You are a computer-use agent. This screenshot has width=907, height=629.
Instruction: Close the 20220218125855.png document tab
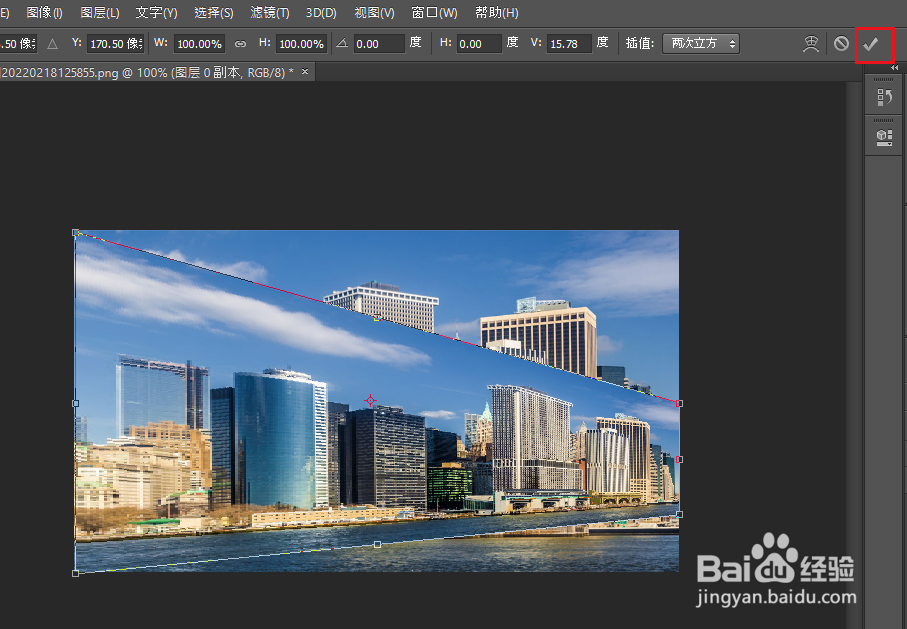pyautogui.click(x=305, y=72)
